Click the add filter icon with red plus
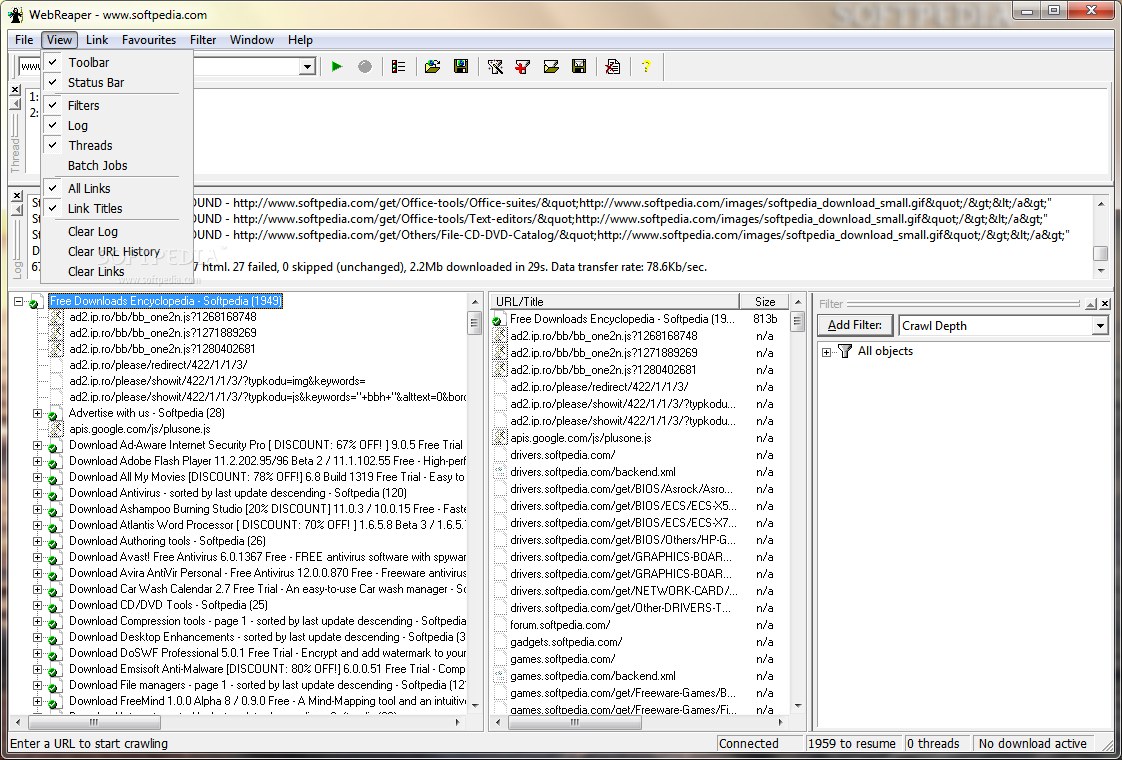Viewport: 1122px width, 760px height. 522,67
